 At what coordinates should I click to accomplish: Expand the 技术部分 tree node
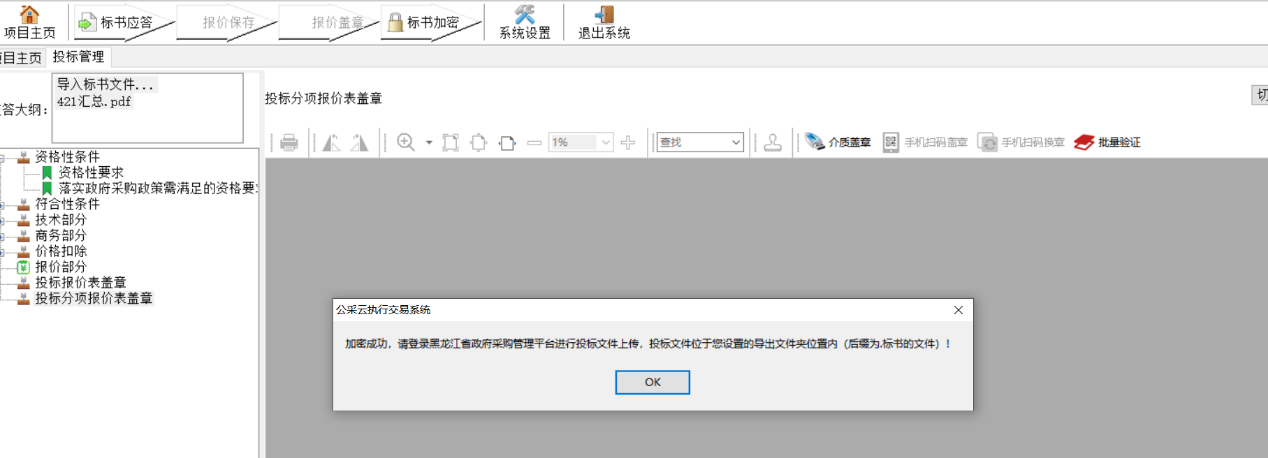3,220
